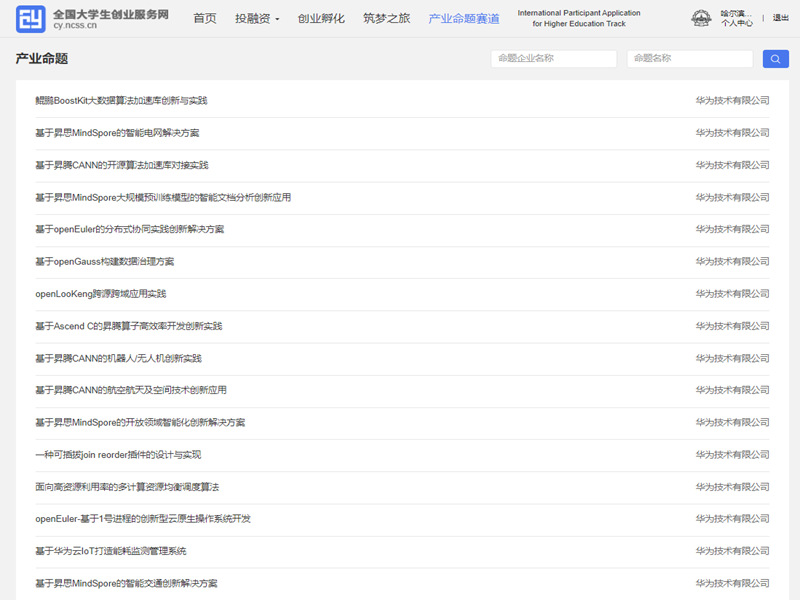Focus the 命题企业名称 search field
Screen dimensions: 800x600
coord(553,59)
